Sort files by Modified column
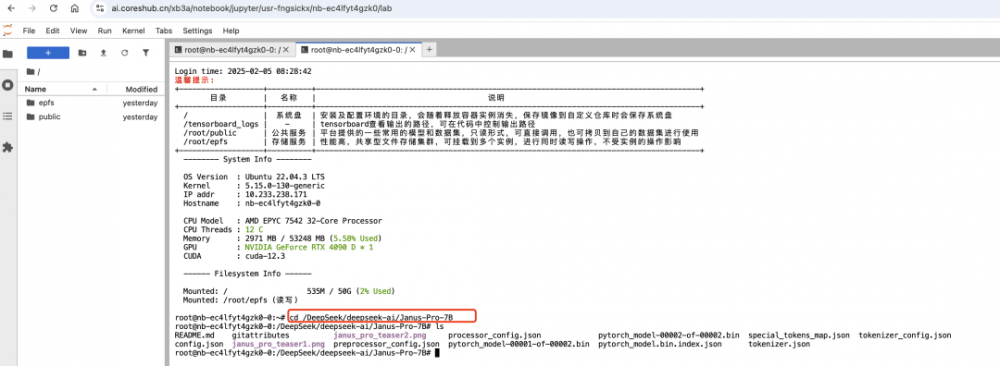Screen dimensions: 1000x366 (142, 89)
